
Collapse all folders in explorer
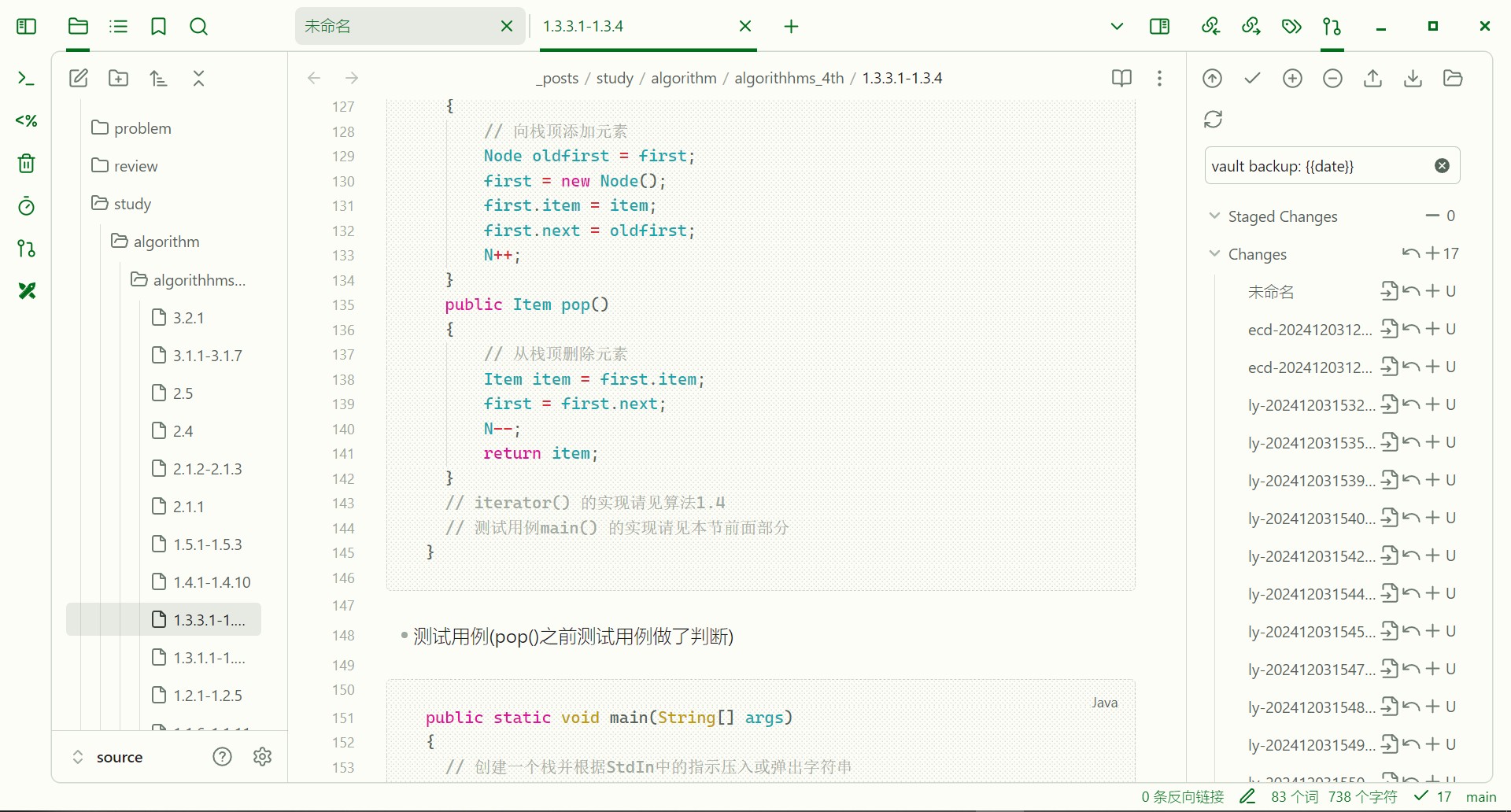pyautogui.click(x=199, y=78)
